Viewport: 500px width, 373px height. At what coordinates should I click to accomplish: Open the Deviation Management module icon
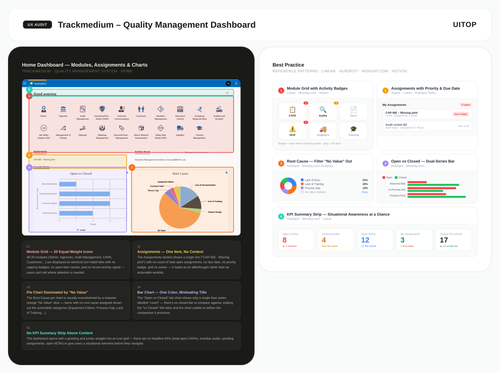tap(161, 109)
